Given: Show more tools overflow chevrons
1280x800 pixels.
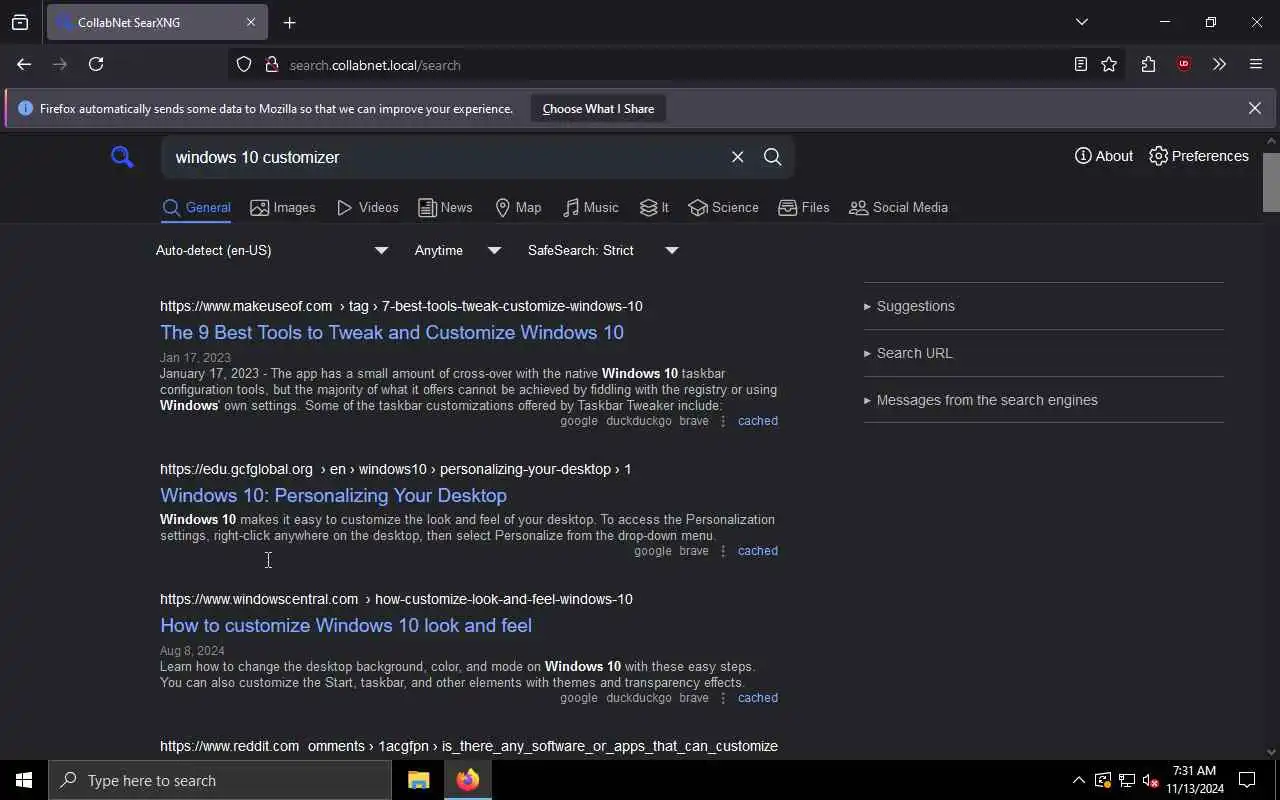Looking at the screenshot, I should [1219, 65].
